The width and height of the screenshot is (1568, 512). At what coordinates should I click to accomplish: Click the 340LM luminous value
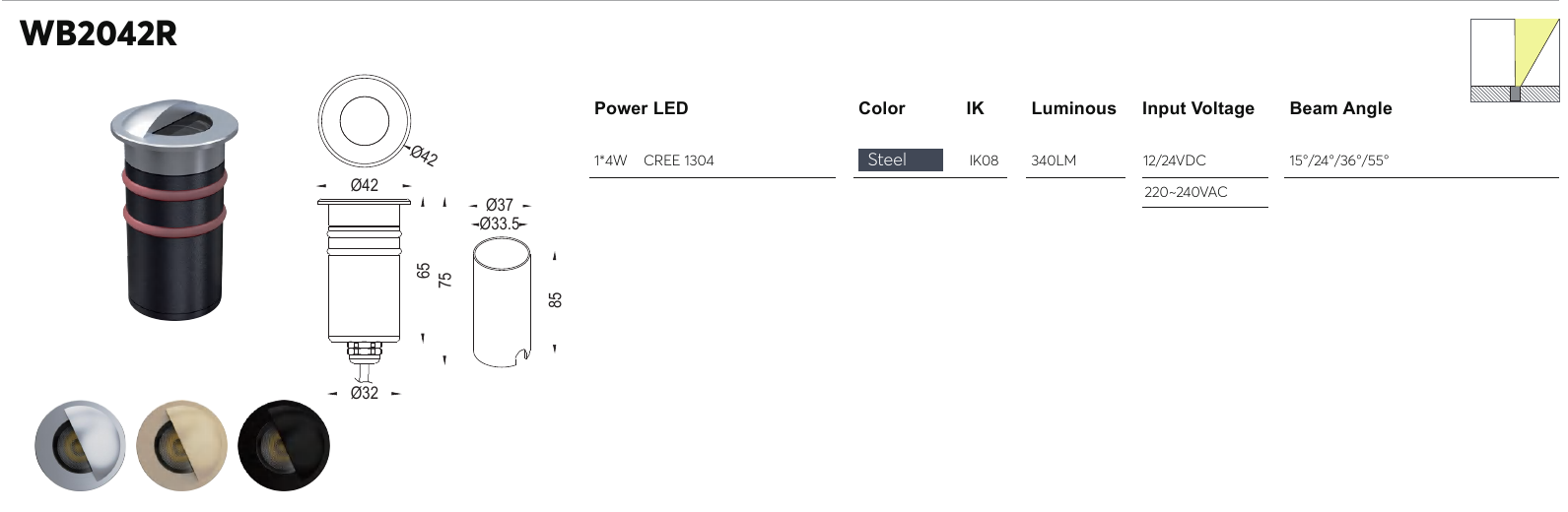click(1054, 160)
